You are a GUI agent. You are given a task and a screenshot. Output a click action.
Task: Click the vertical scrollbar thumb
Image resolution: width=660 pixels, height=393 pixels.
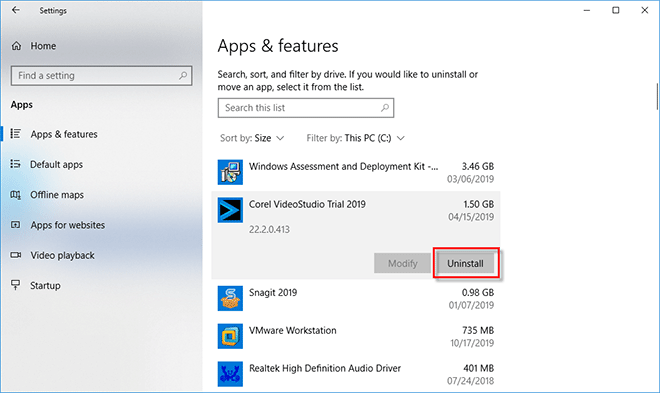point(657,96)
